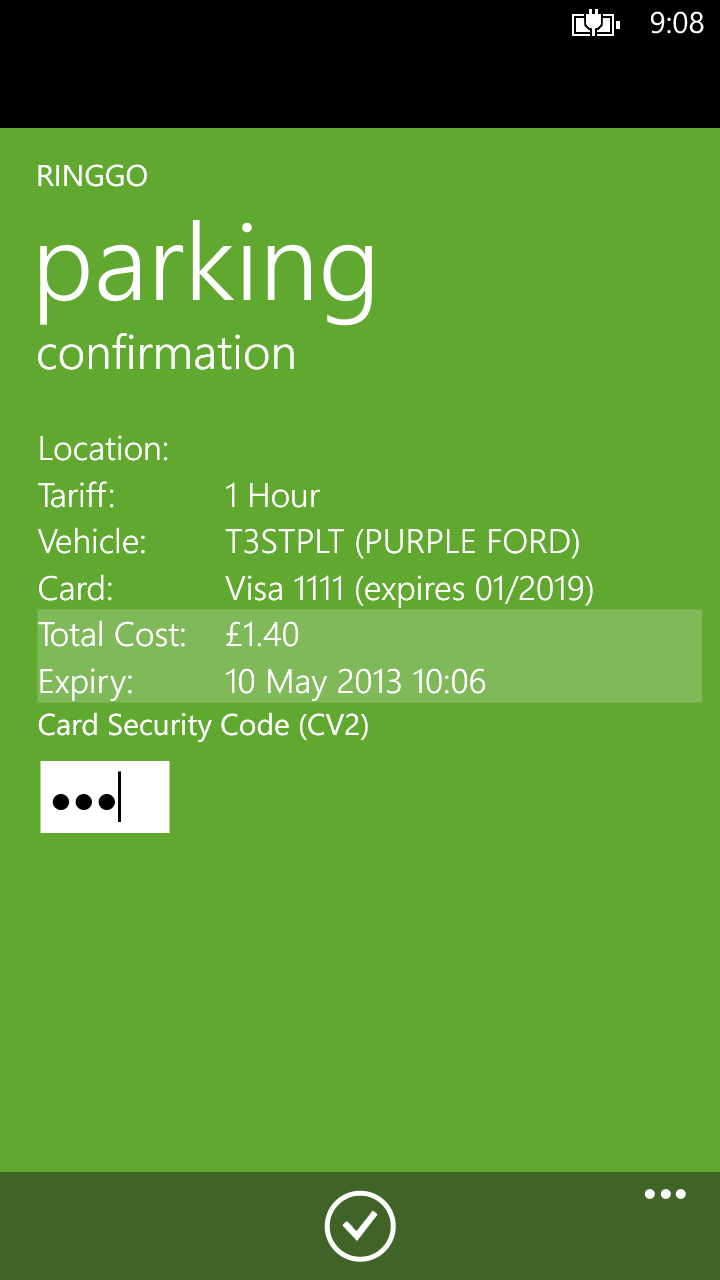This screenshot has width=720, height=1280.
Task: Tap inside the CV2 security code input box
Action: tap(104, 797)
